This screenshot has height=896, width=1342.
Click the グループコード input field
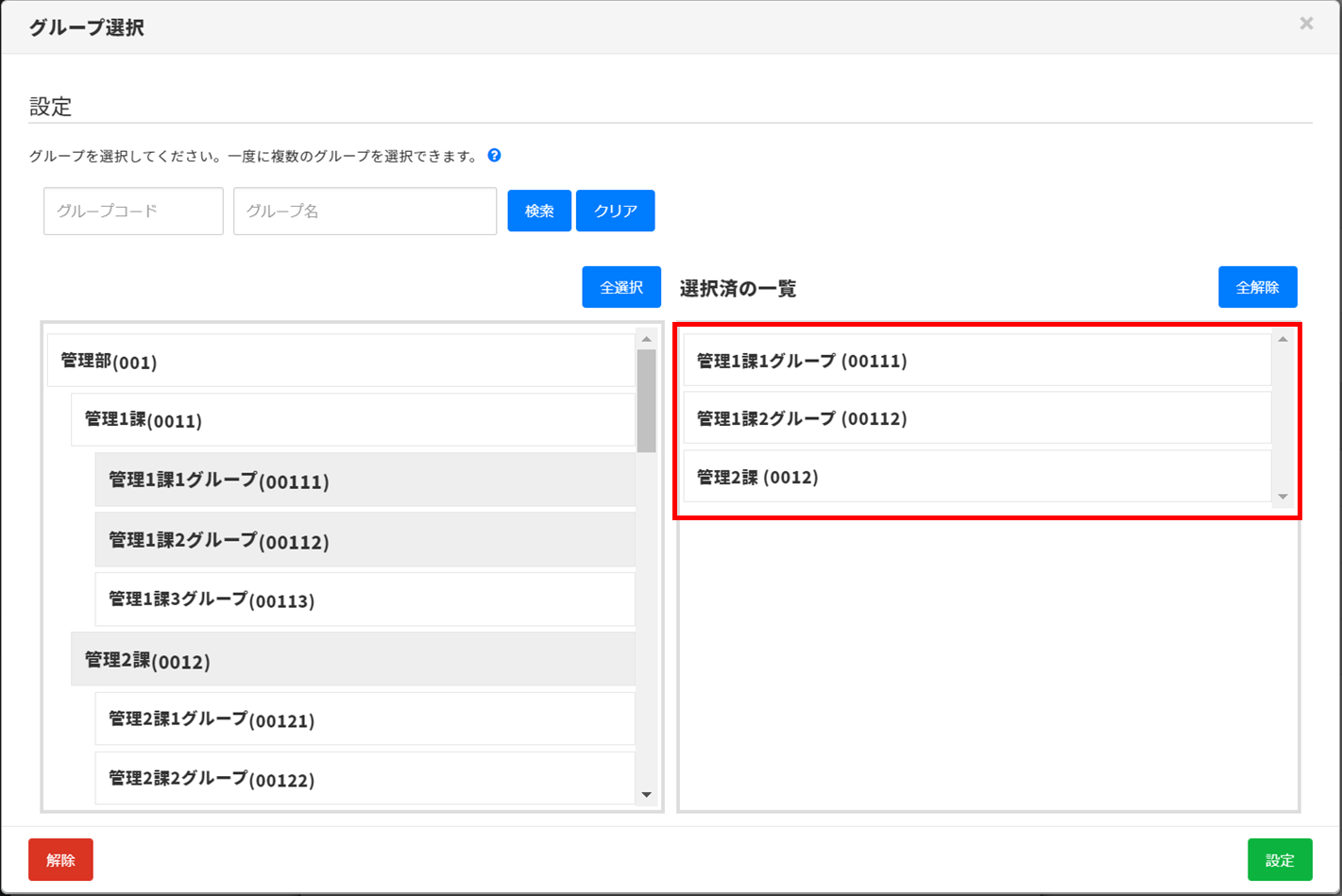[x=133, y=211]
